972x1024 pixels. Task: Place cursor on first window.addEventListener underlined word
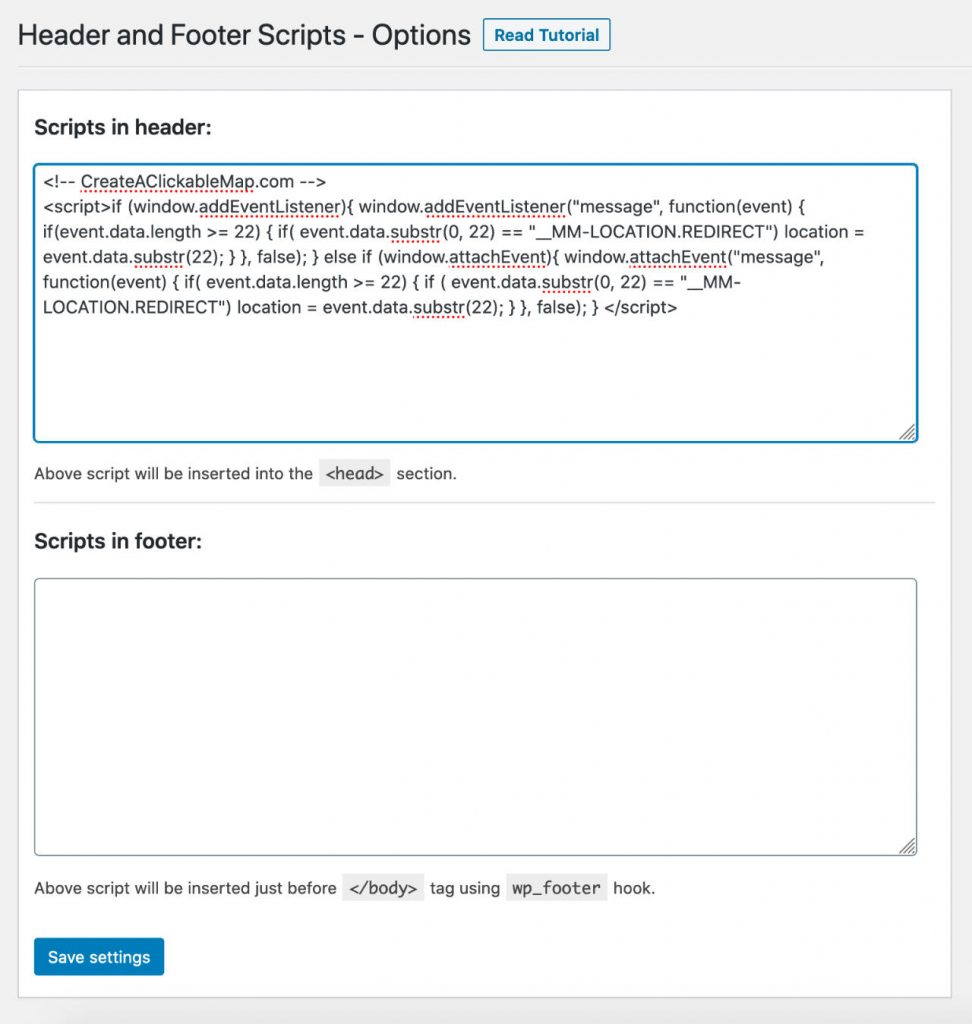(x=271, y=206)
